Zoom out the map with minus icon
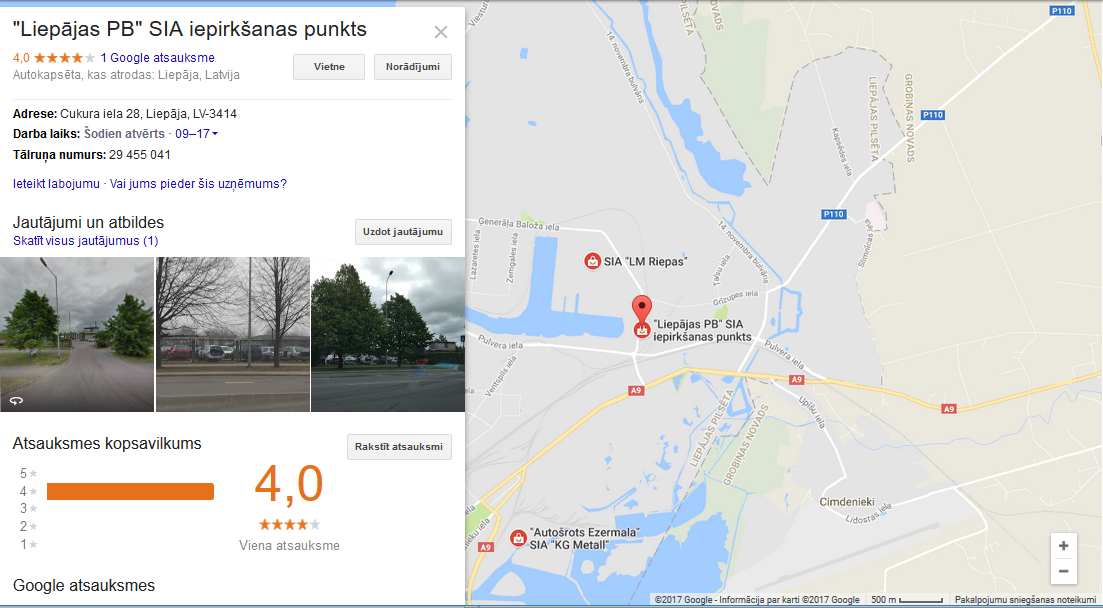The height and width of the screenshot is (608, 1103). (x=1063, y=571)
